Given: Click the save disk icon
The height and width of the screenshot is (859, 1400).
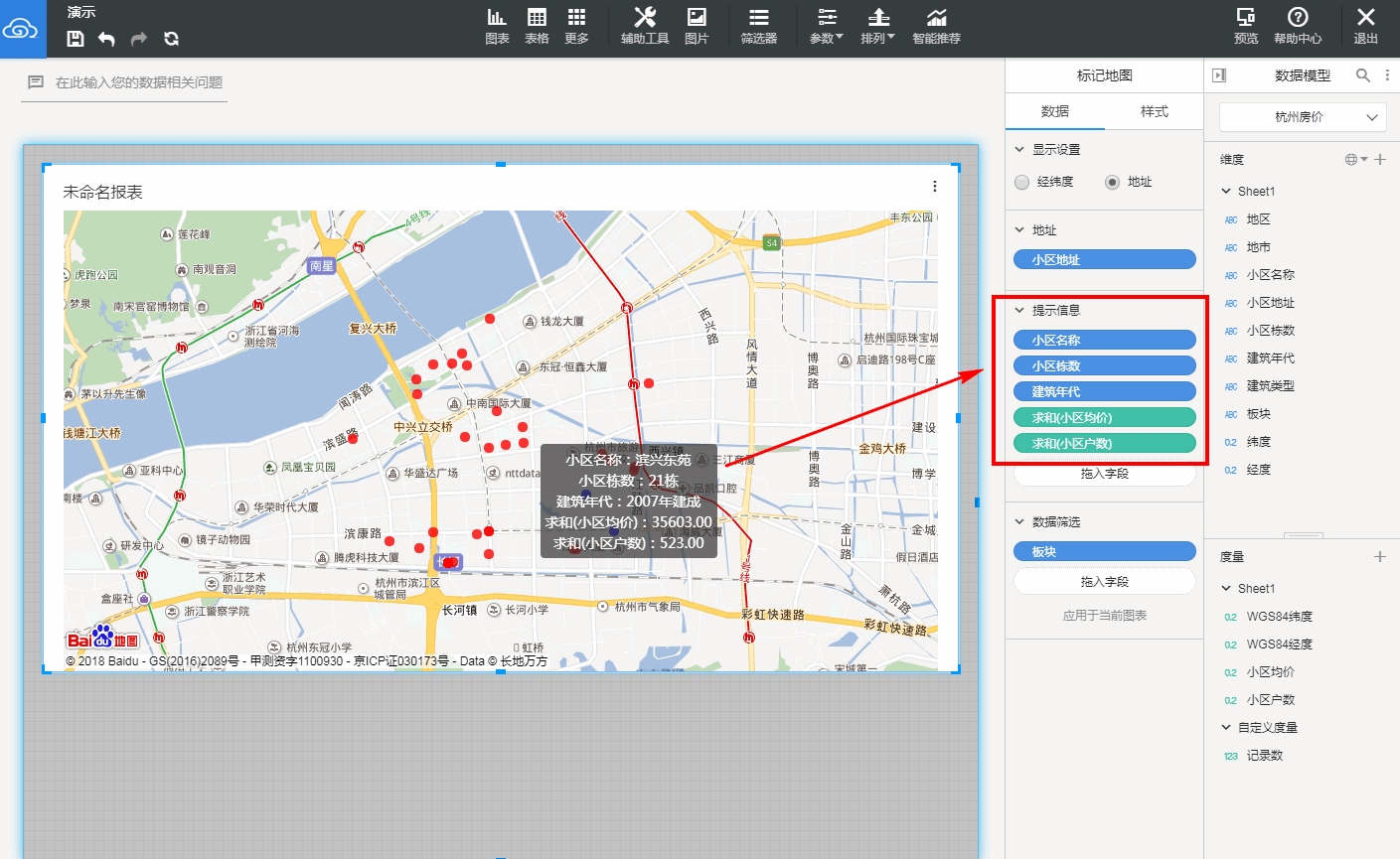Looking at the screenshot, I should point(75,39).
